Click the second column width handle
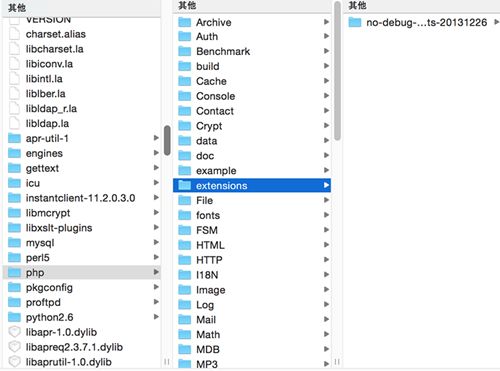 pyautogui.click(x=337, y=362)
